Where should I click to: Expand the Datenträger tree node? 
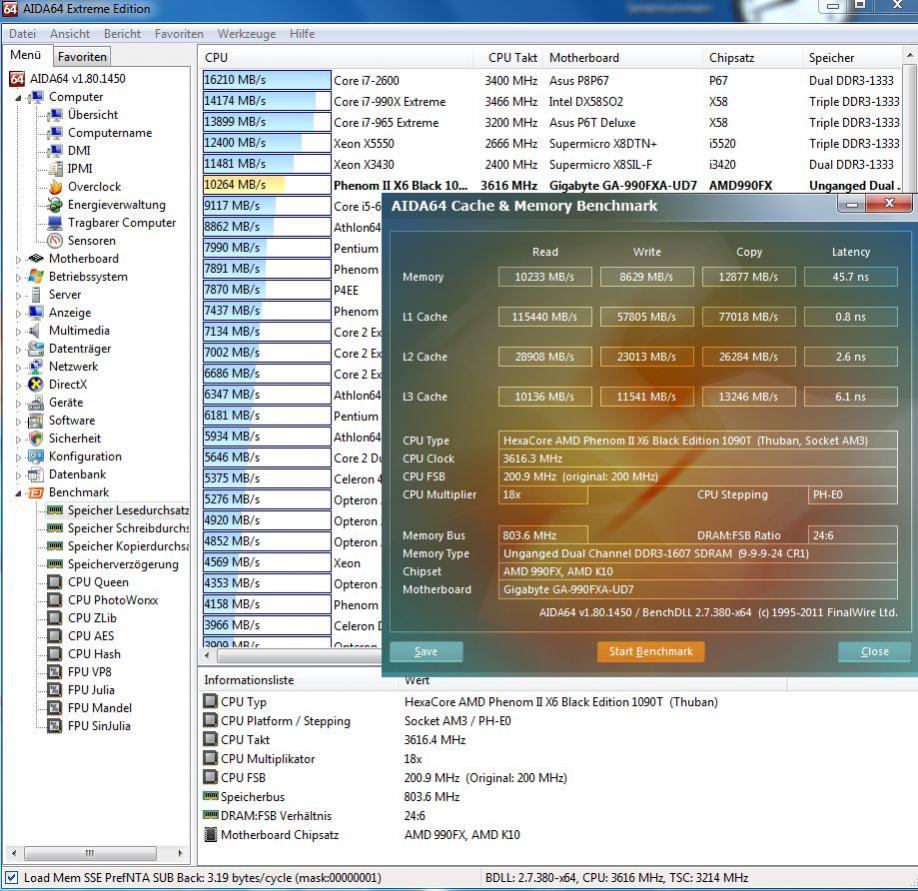pyautogui.click(x=18, y=349)
